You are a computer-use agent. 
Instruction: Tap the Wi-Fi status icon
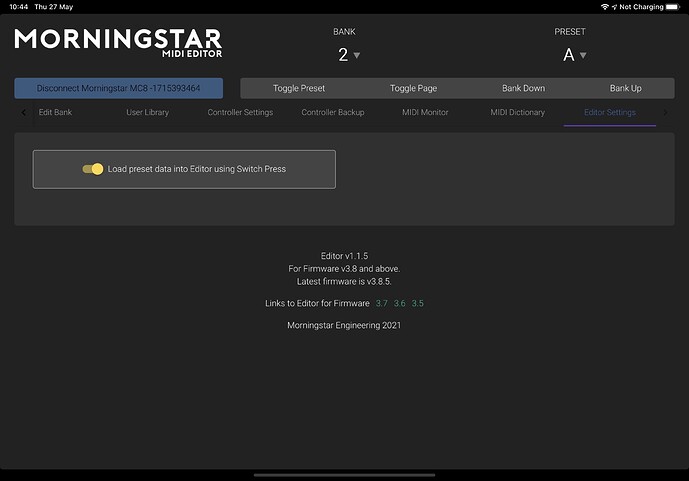pos(605,7)
